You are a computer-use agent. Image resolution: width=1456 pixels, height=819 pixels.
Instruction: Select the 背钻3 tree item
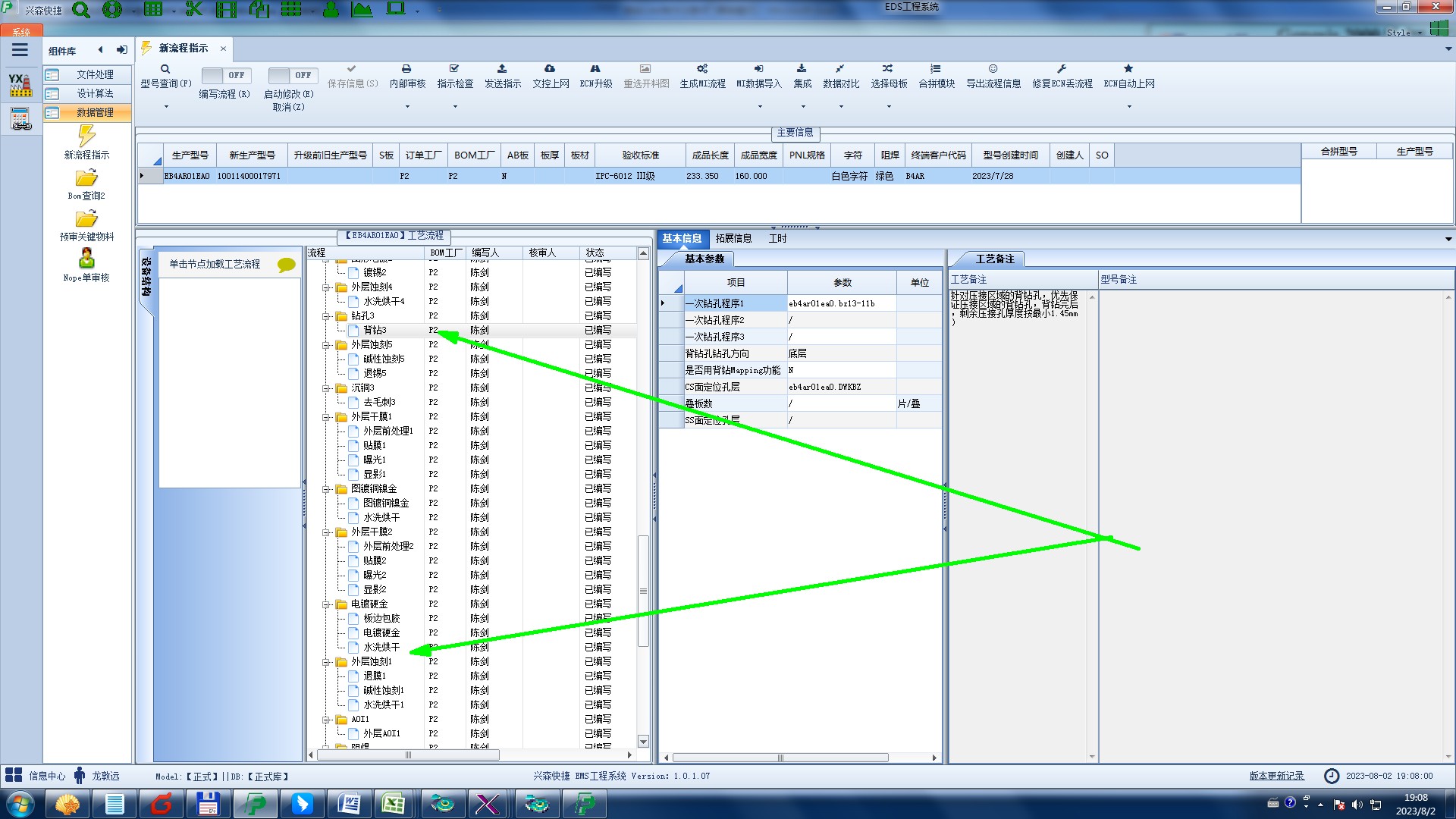(x=375, y=330)
